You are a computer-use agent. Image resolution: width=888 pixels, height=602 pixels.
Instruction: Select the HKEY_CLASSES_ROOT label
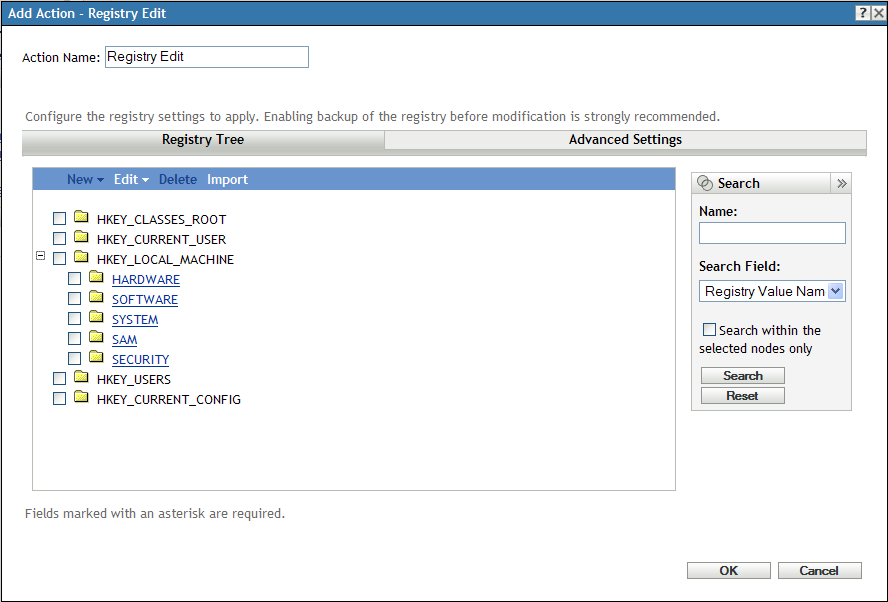point(161,220)
